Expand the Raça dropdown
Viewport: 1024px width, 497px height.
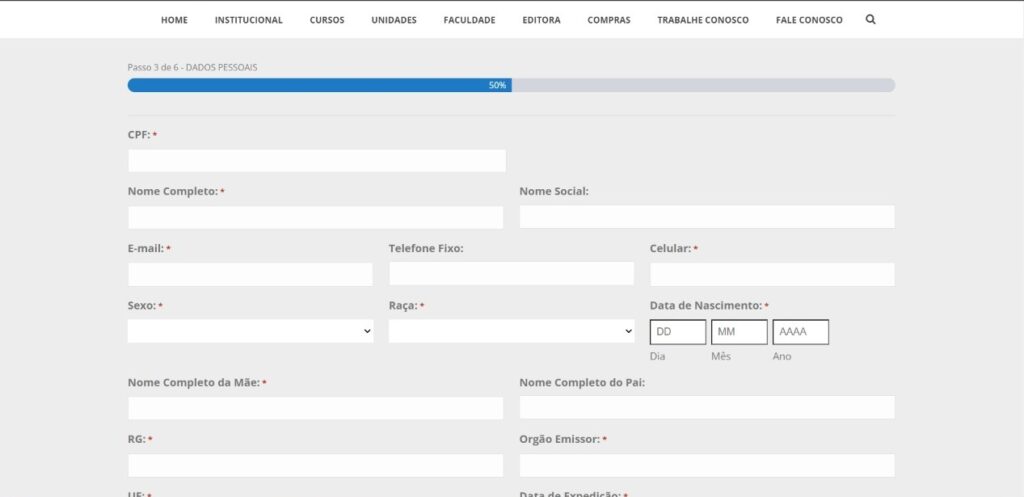click(x=511, y=331)
